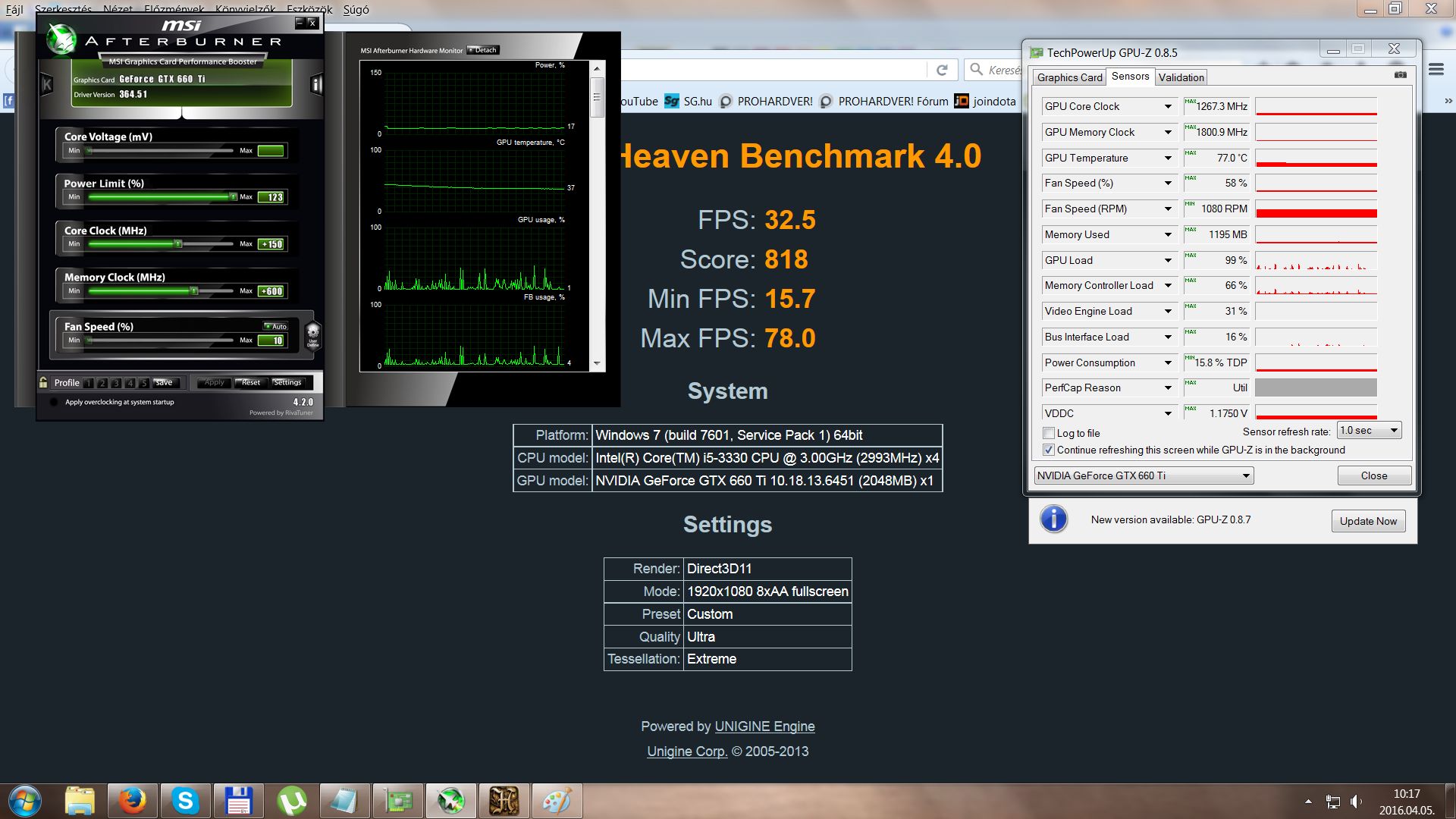Open the GPU Memory Clock sensor dropdown
This screenshot has height=819, width=1456.
point(1168,132)
